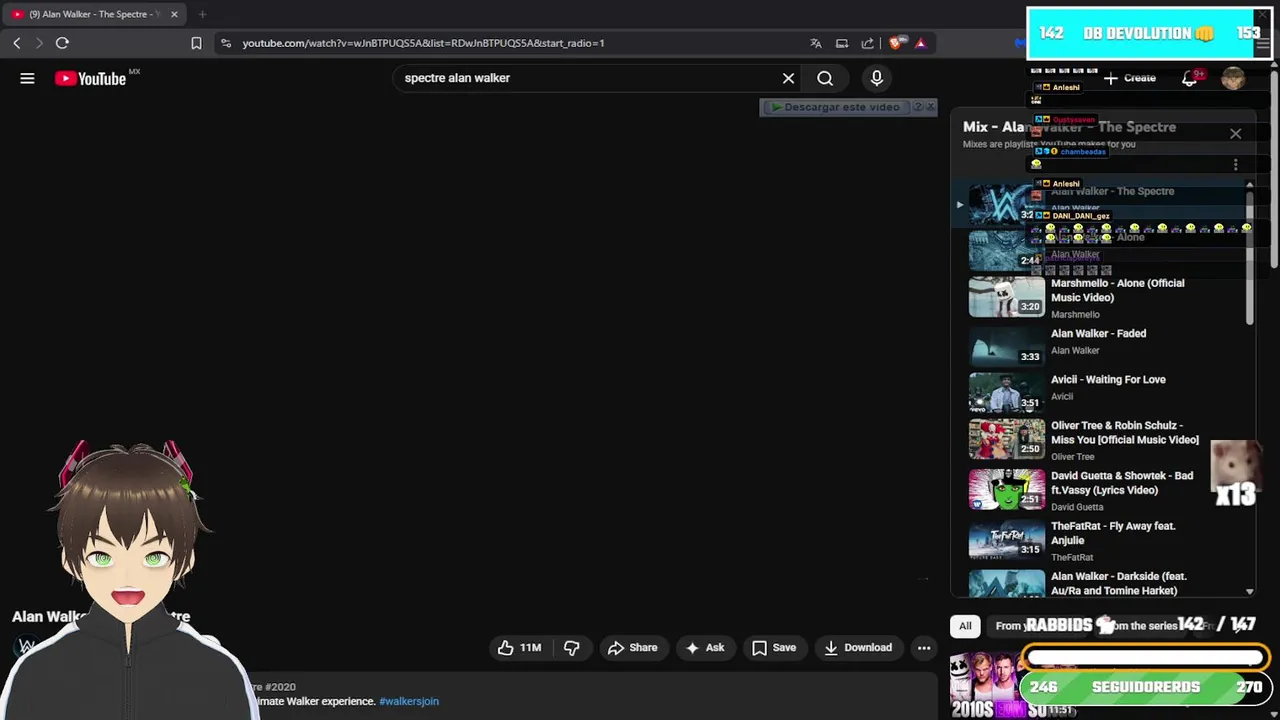Clear the search box with the X

[788, 78]
